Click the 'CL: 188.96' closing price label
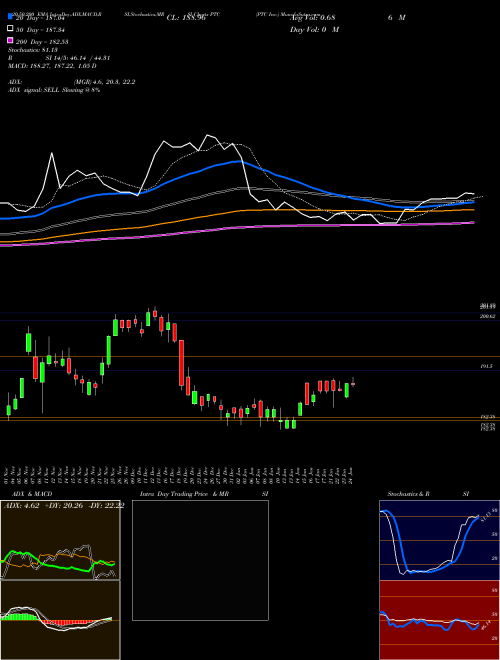Viewport: 500px width, 660px height. point(186,18)
